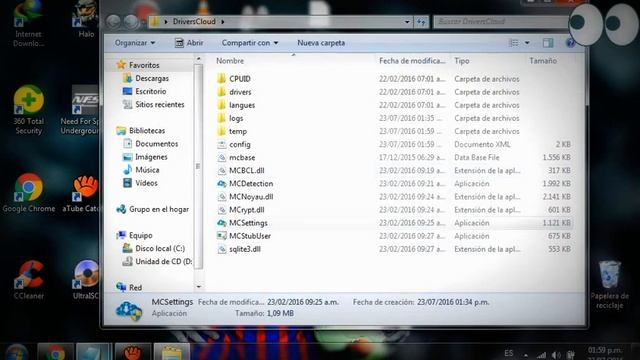Expand the change view options arrow
This screenshot has width=640, height=360.
(527, 43)
